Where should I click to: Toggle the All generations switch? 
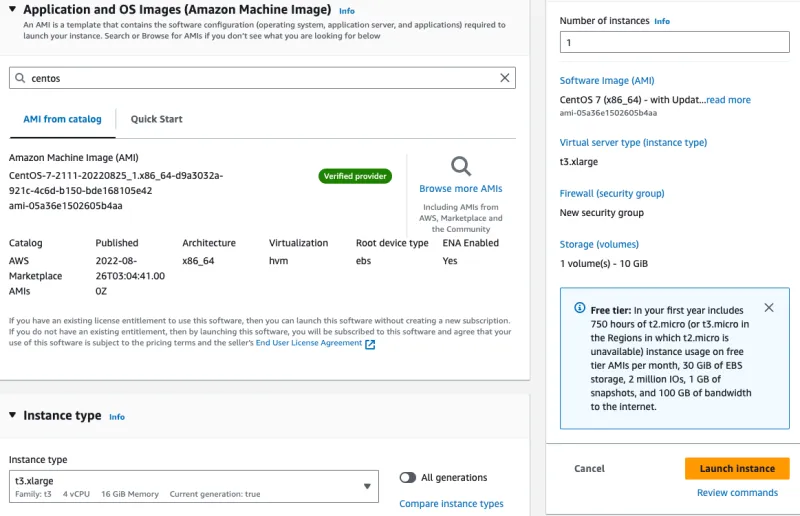point(408,477)
